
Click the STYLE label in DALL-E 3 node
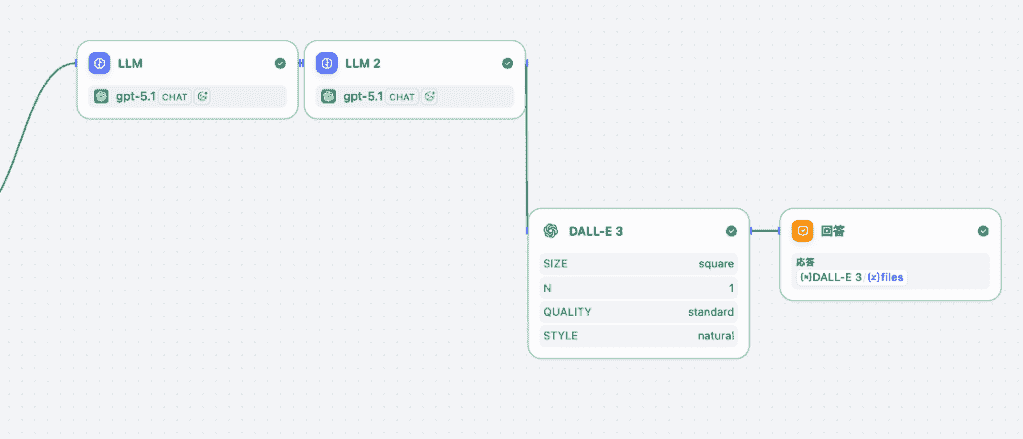(560, 336)
